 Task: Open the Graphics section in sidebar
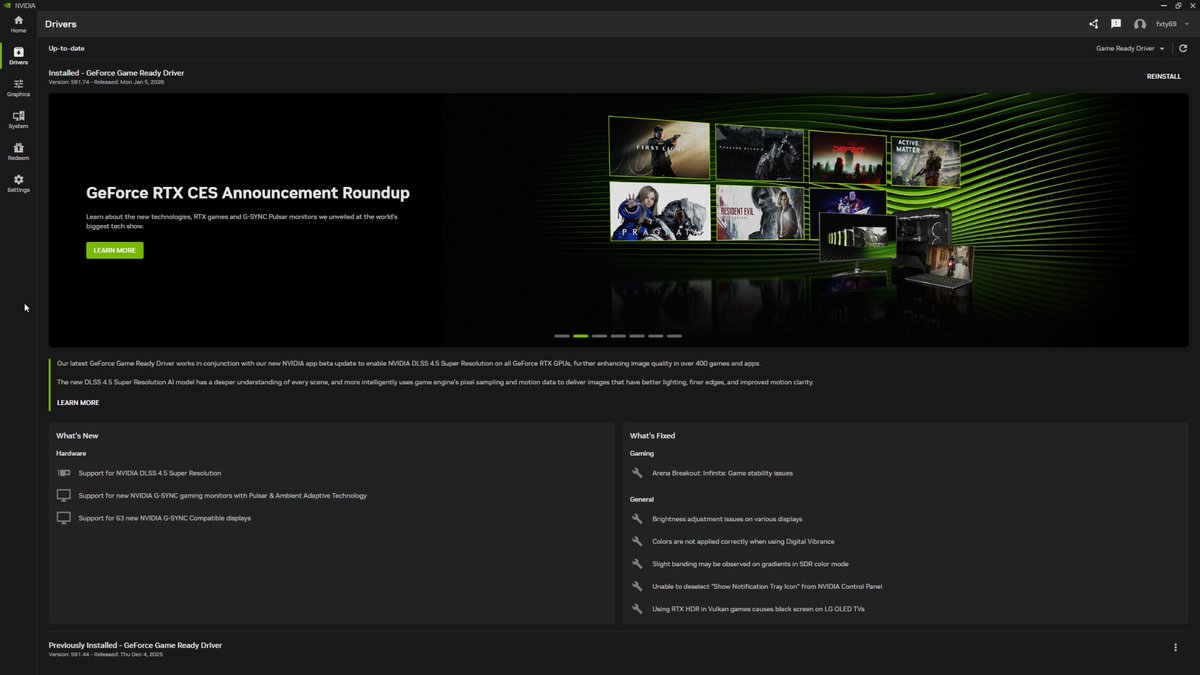point(18,88)
